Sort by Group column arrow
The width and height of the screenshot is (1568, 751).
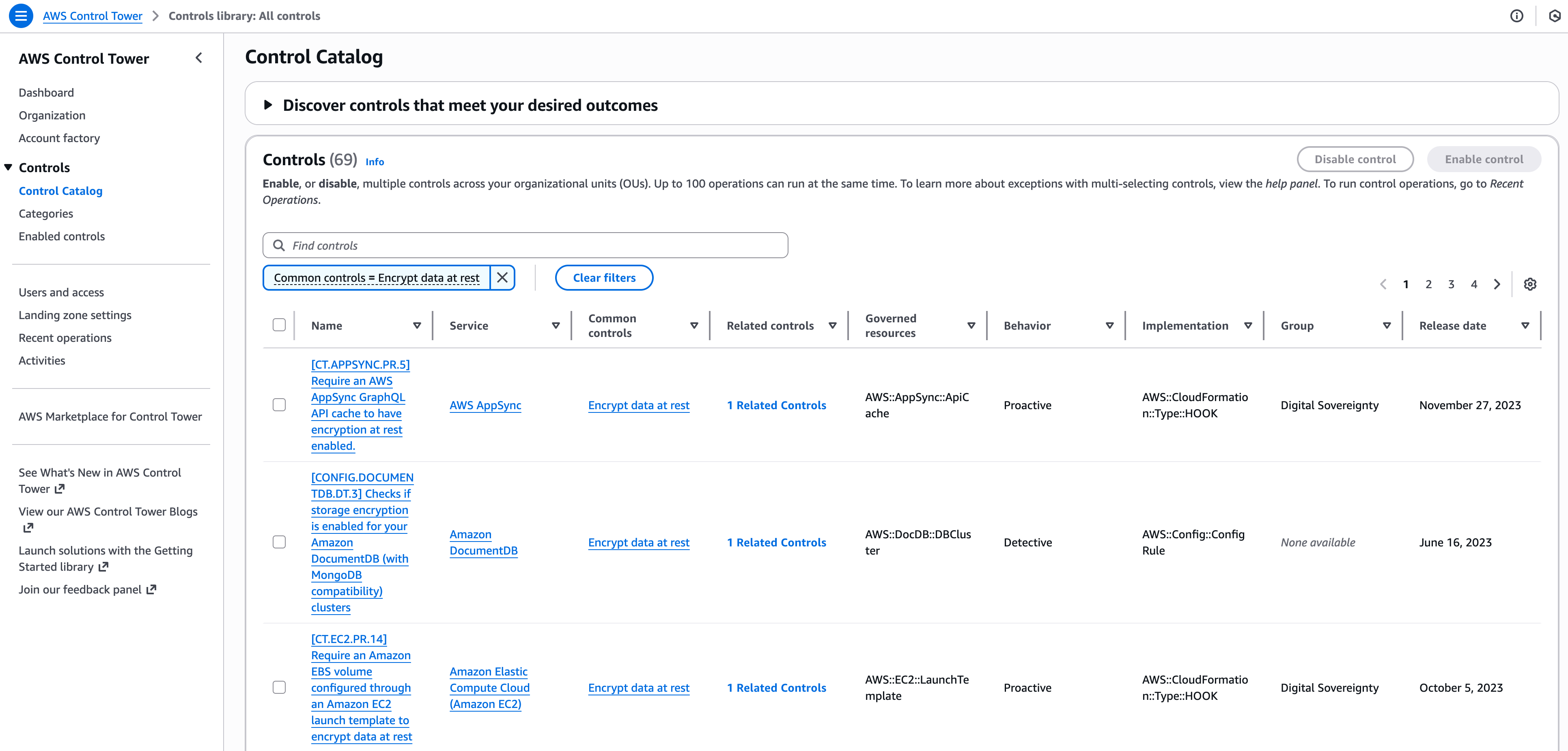(x=1387, y=326)
